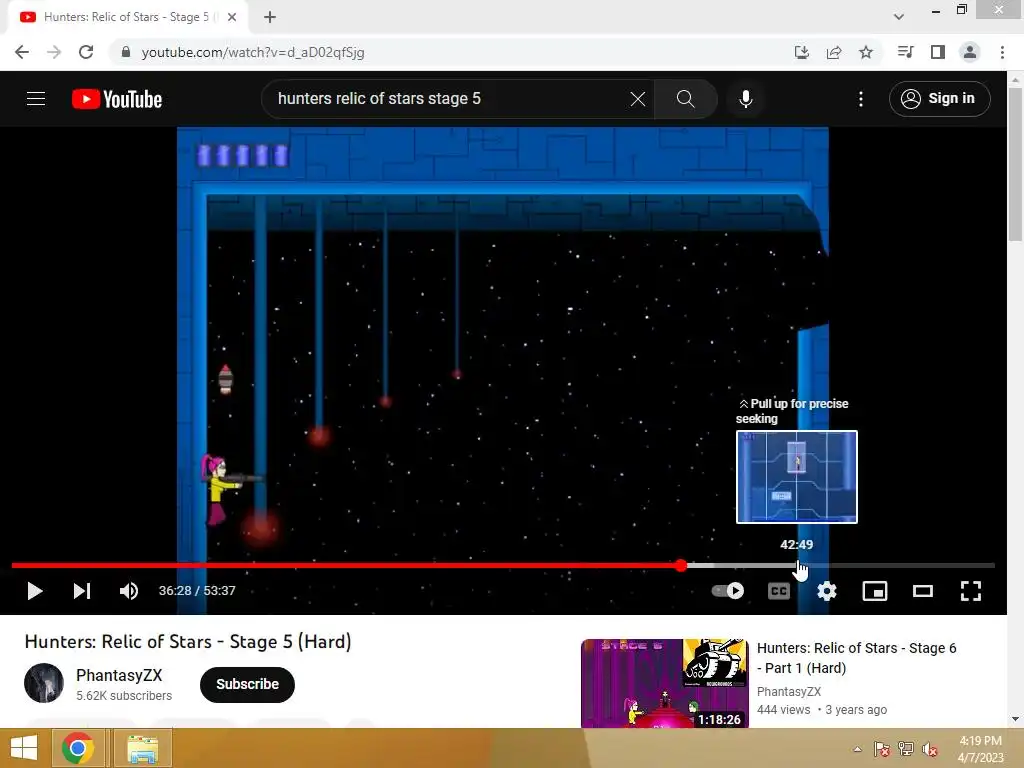Image resolution: width=1024 pixels, height=768 pixels.
Task: Click the page vertical scrollbar
Action: click(1015, 163)
